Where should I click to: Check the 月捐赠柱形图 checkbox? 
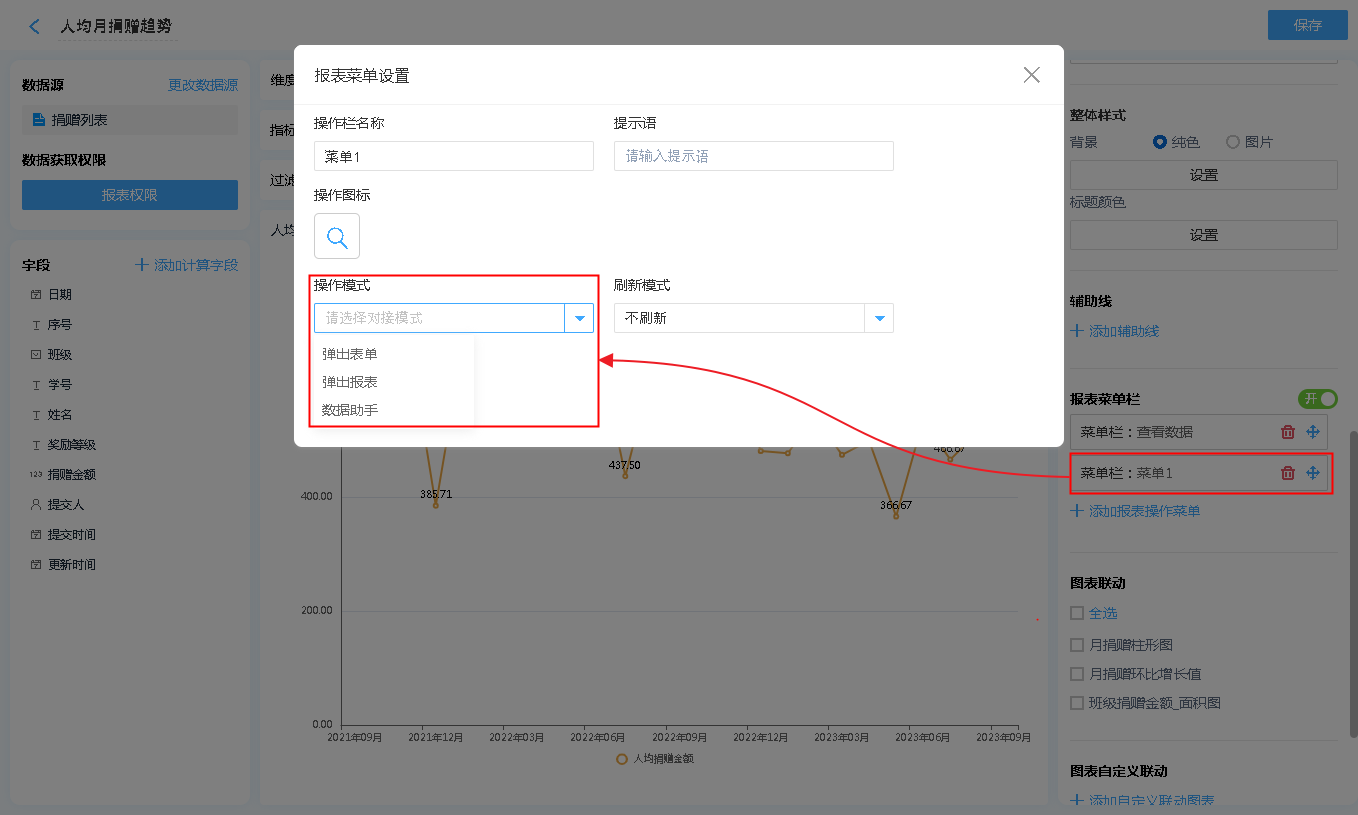pos(1077,645)
